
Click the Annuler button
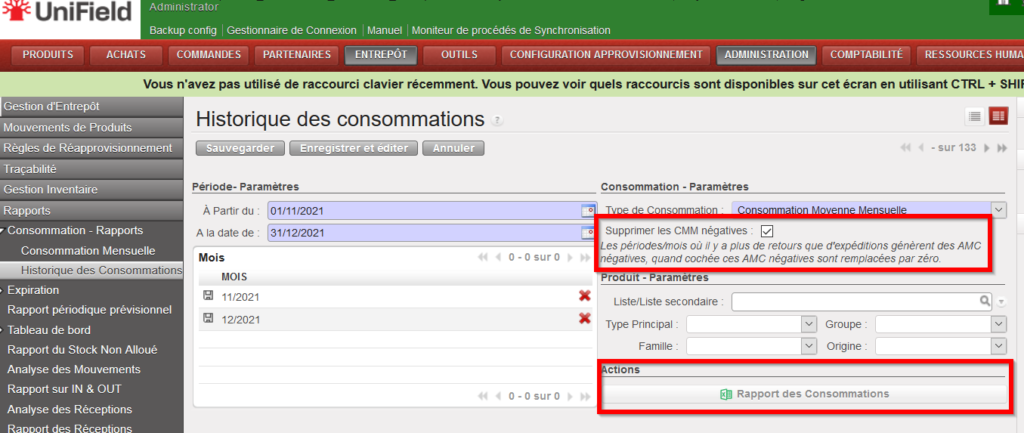click(x=453, y=148)
